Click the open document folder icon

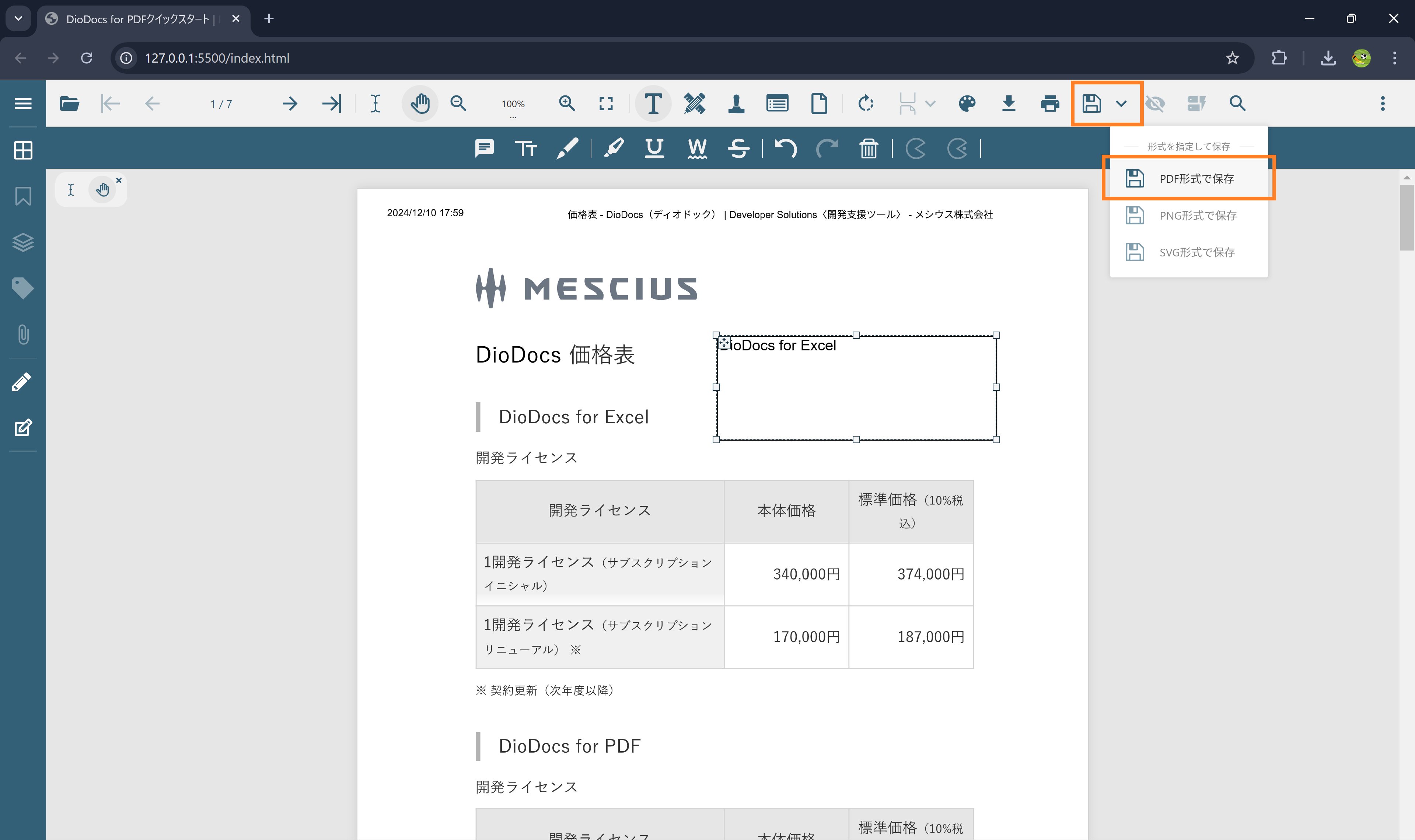[70, 104]
